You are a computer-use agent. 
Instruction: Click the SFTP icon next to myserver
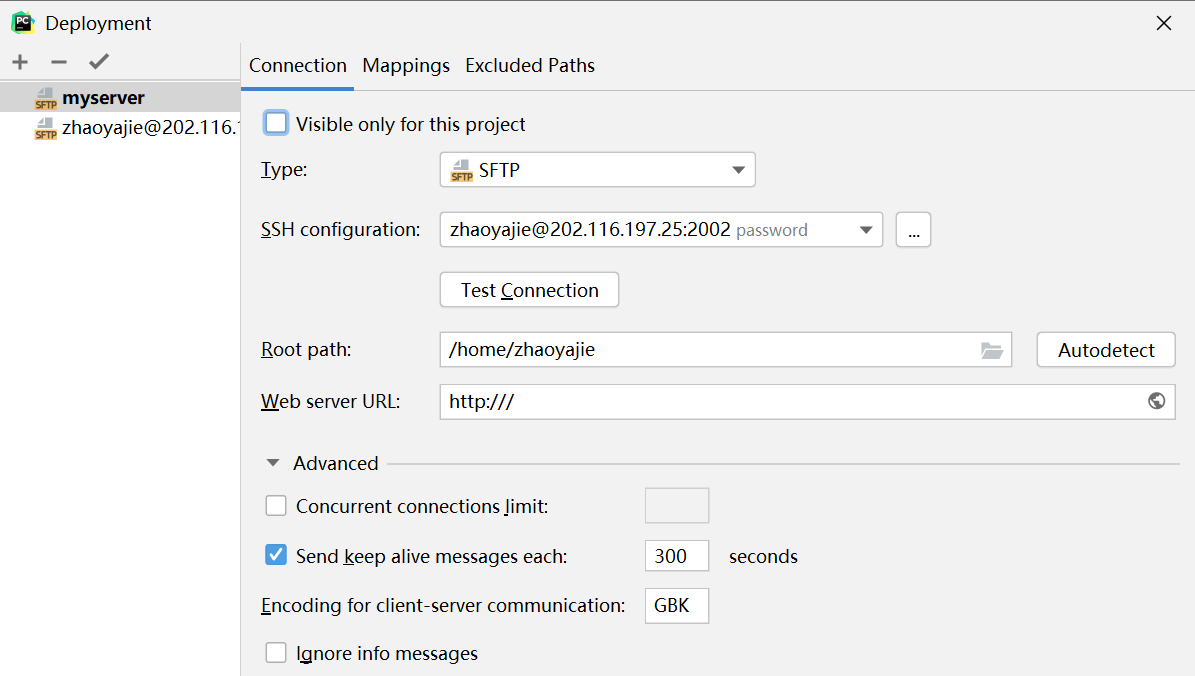46,98
